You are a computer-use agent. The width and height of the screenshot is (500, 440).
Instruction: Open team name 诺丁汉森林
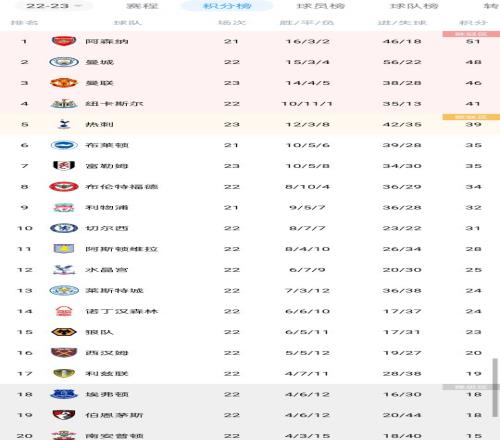pyautogui.click(x=121, y=311)
